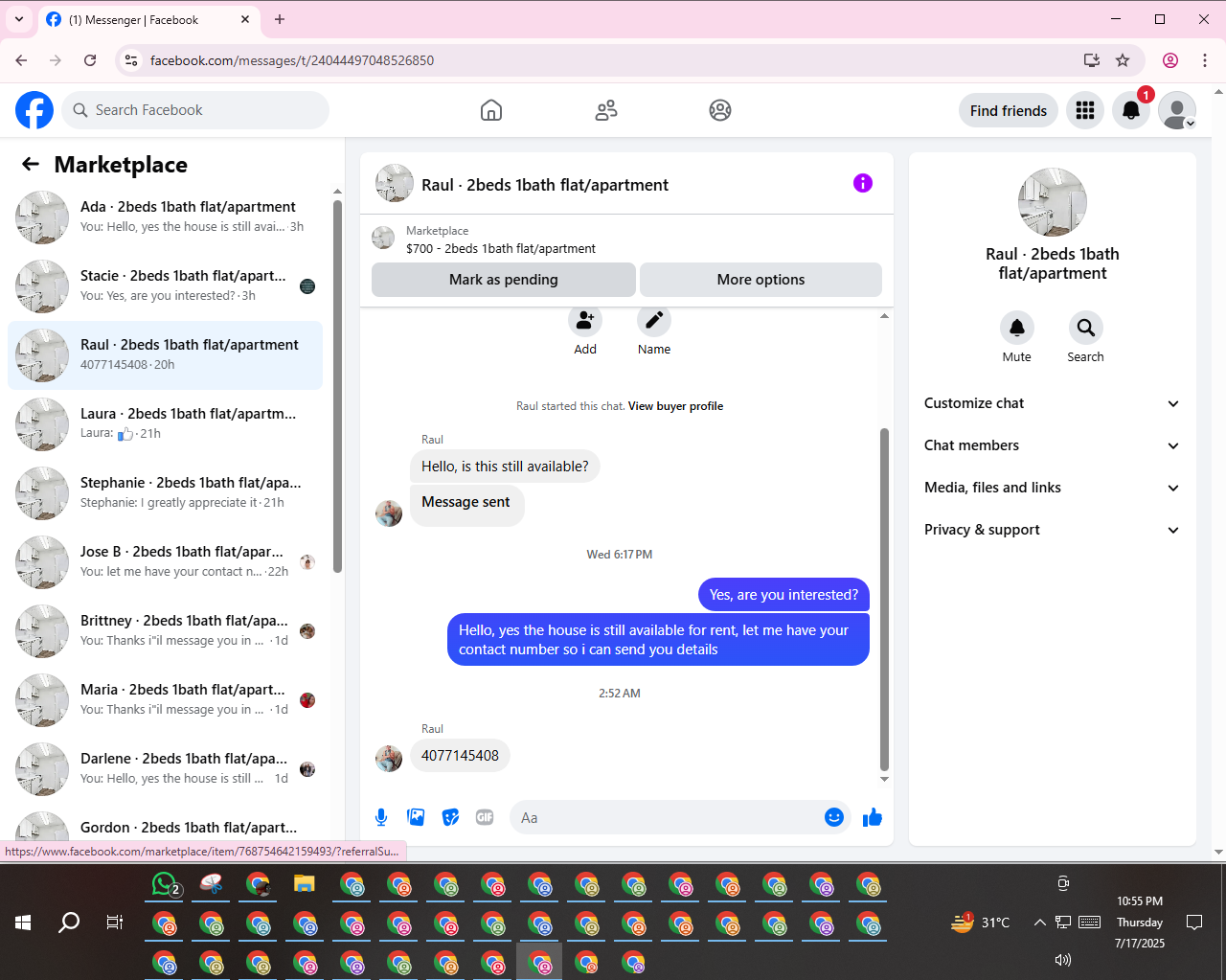Open Stacie's apartment conversation
This screenshot has width=1226, height=980.
coord(165,286)
